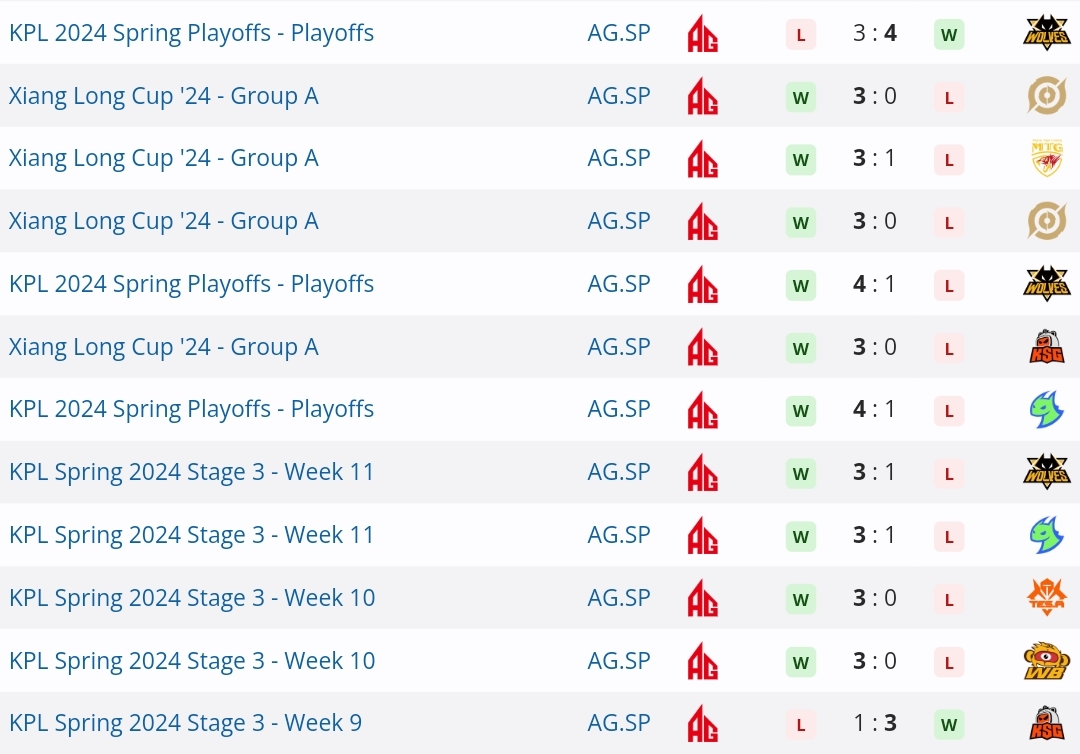1080x754 pixels.
Task: Click the red L badge in the top row
Action: 800,34
